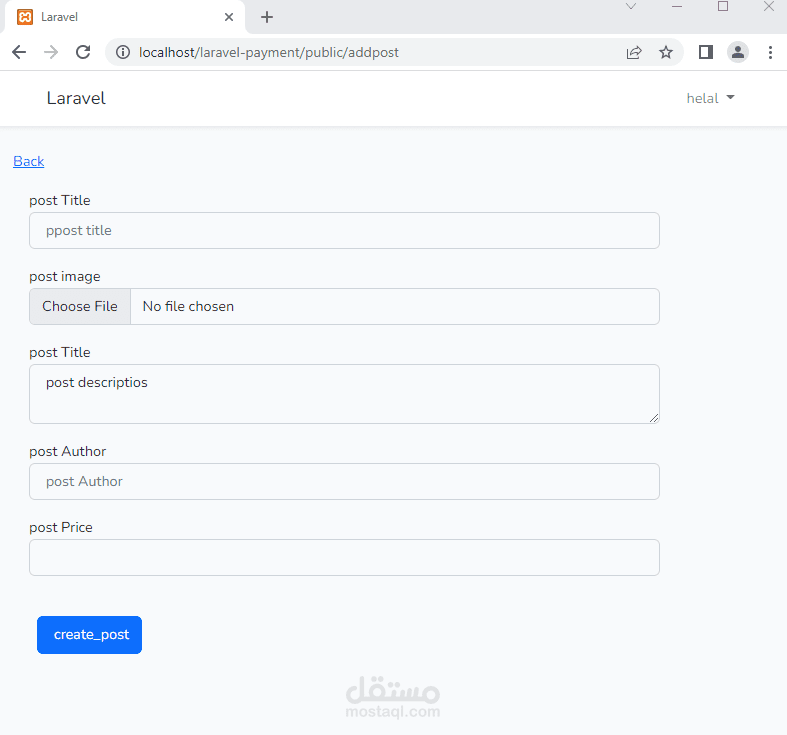787x735 pixels.
Task: Open the Laravel brand link
Action: tap(76, 98)
